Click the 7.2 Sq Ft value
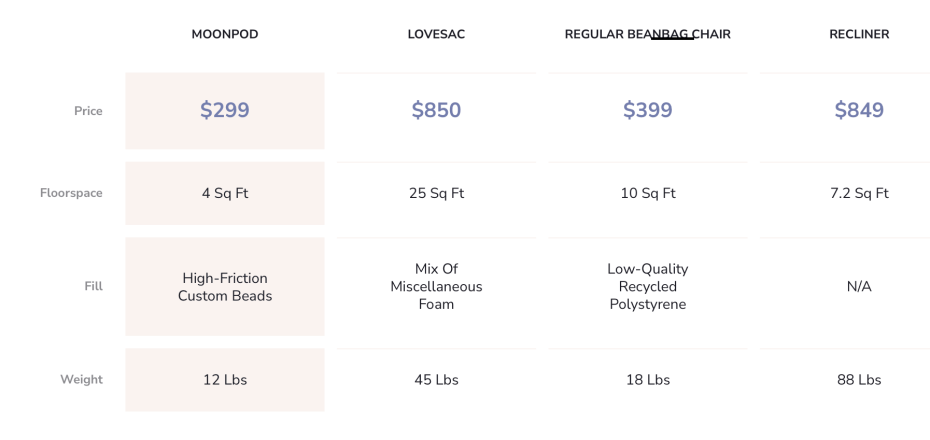The height and width of the screenshot is (440, 930). click(859, 193)
